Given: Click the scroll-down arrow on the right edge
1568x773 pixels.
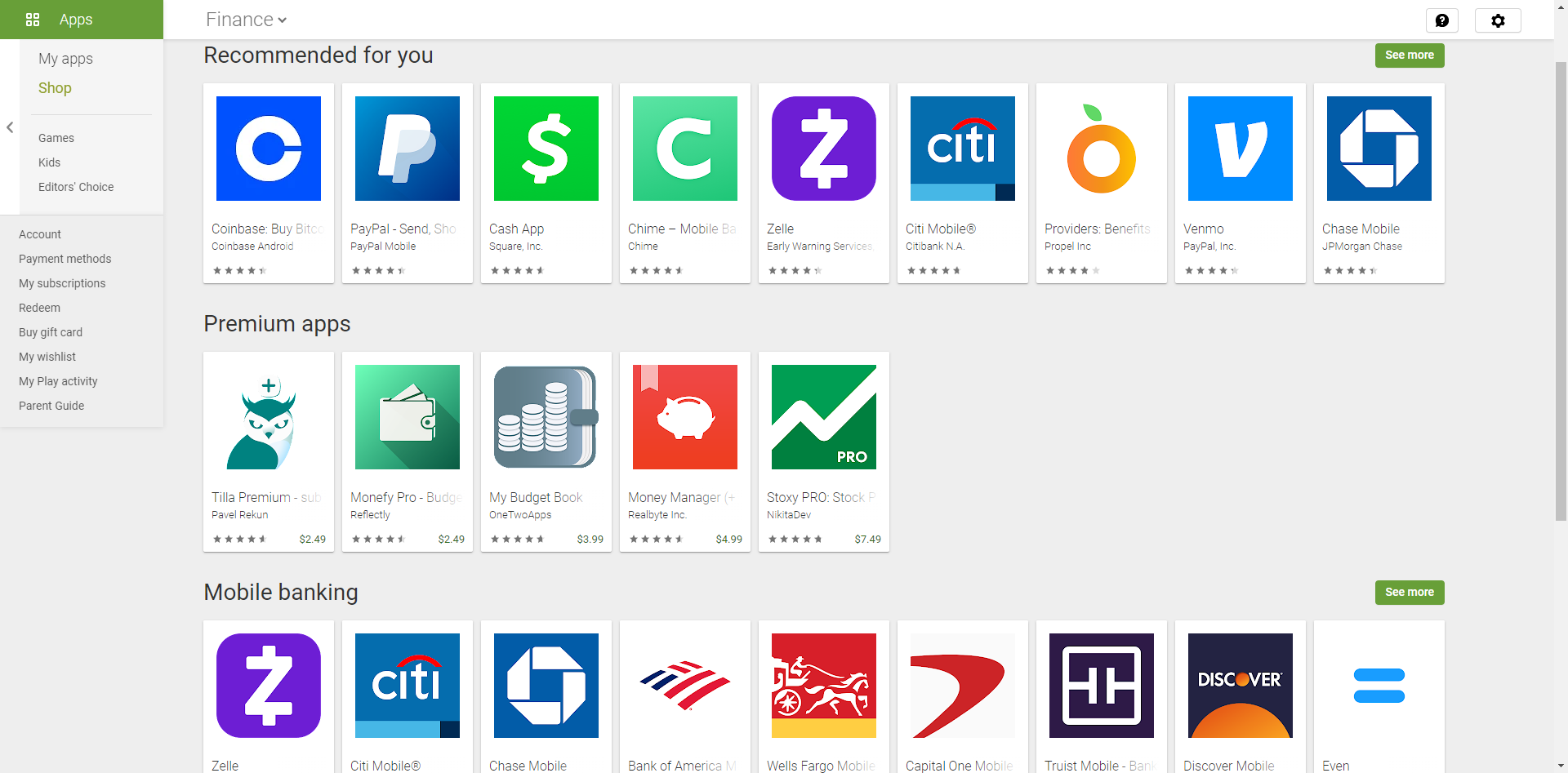Looking at the screenshot, I should [x=1561, y=764].
